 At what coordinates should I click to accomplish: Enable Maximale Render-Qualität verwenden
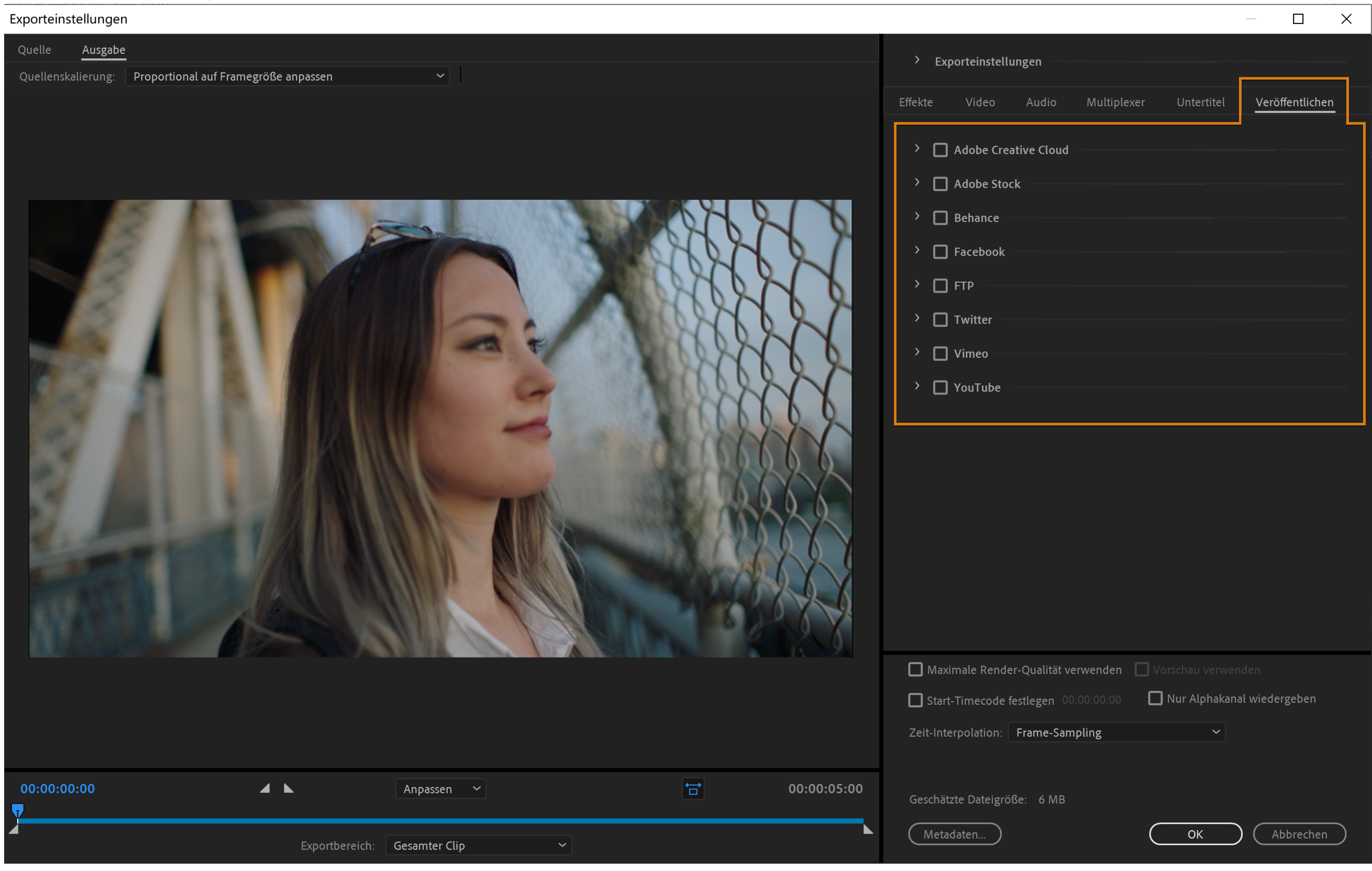coord(915,669)
